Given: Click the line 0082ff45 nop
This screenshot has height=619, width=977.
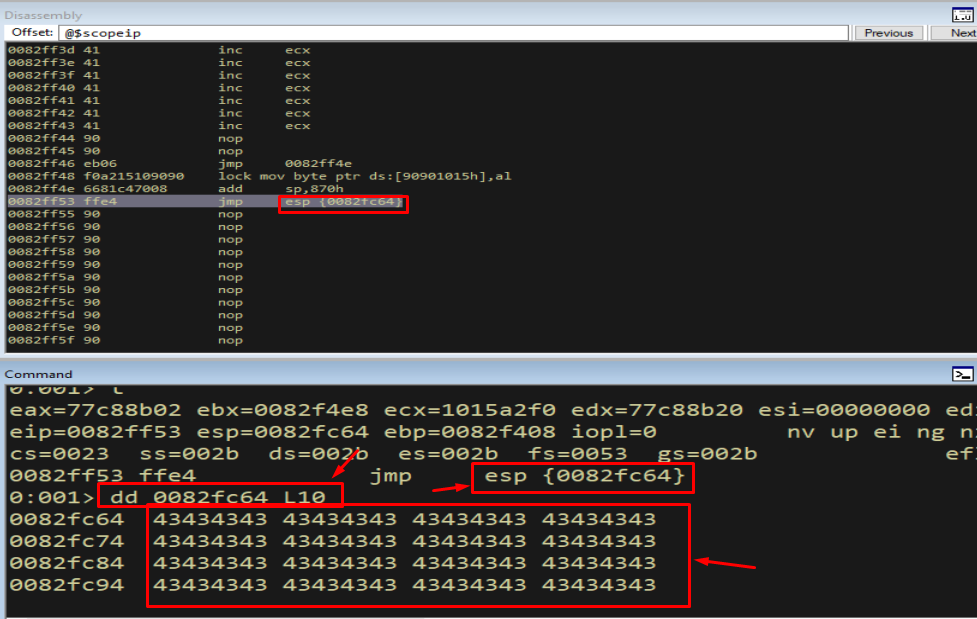Looking at the screenshot, I should (x=125, y=151).
